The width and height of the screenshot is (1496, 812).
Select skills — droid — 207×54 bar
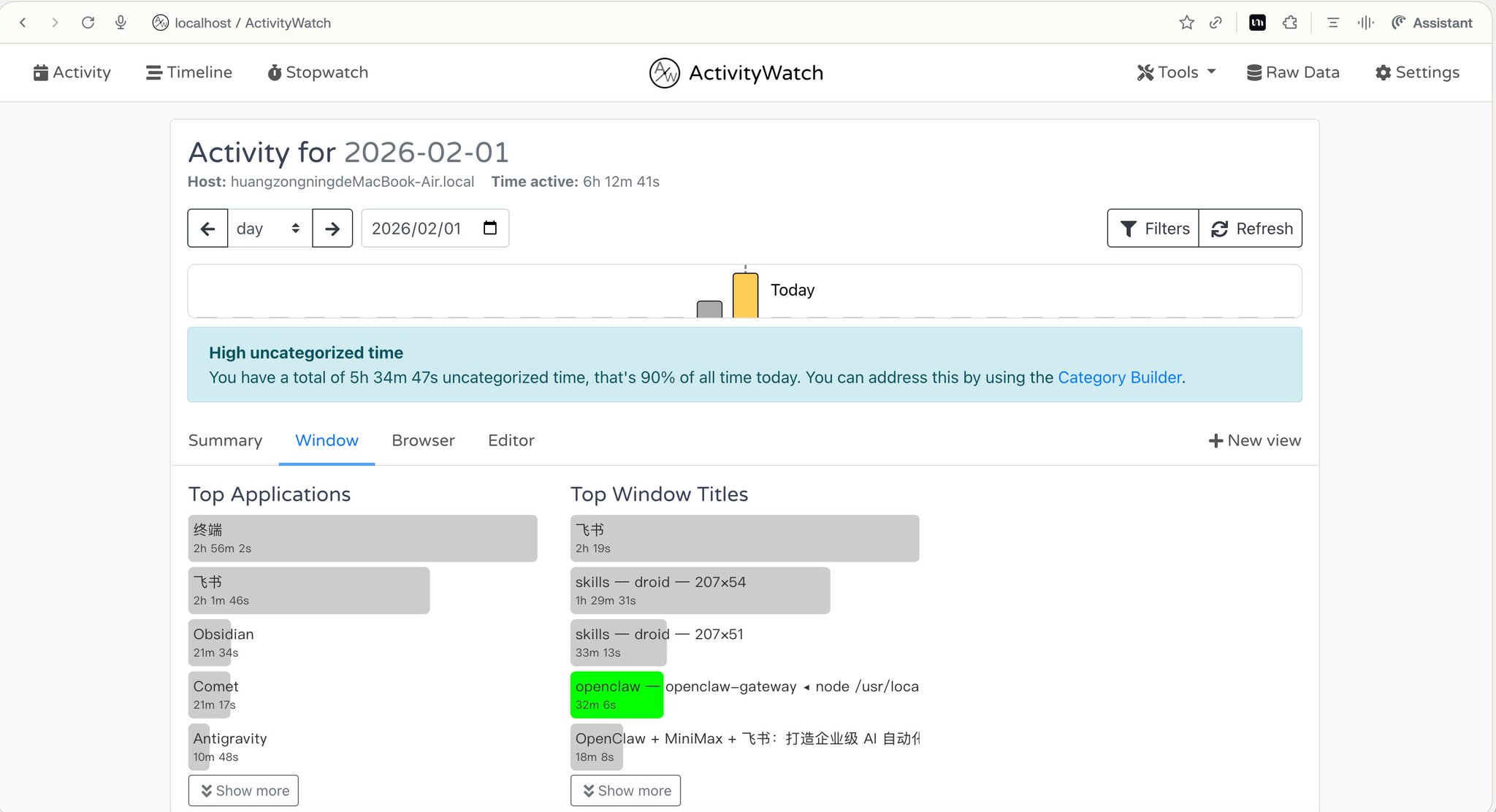pyautogui.click(x=700, y=591)
